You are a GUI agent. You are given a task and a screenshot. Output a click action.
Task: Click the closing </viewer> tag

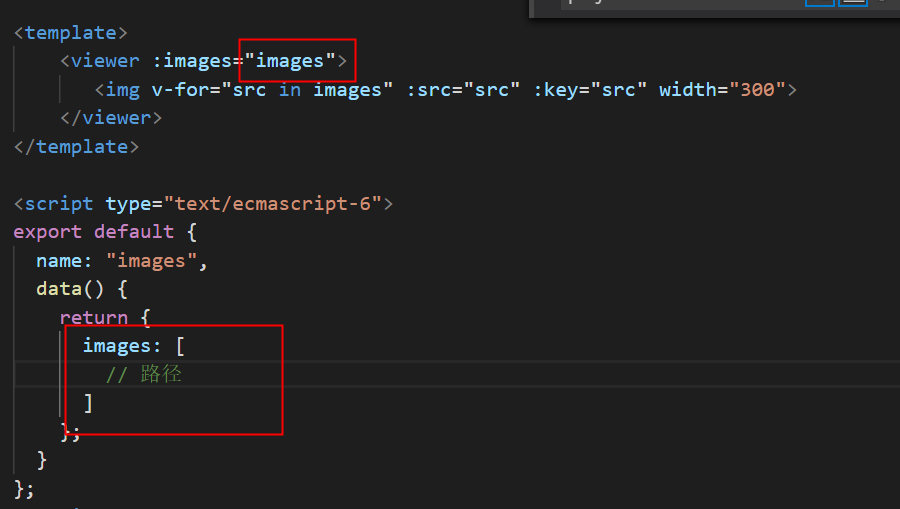(x=111, y=118)
